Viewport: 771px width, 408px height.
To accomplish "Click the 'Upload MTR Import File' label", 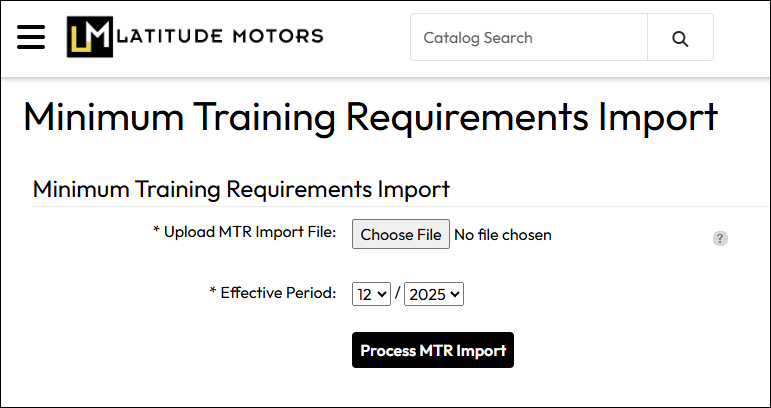I will [250, 233].
